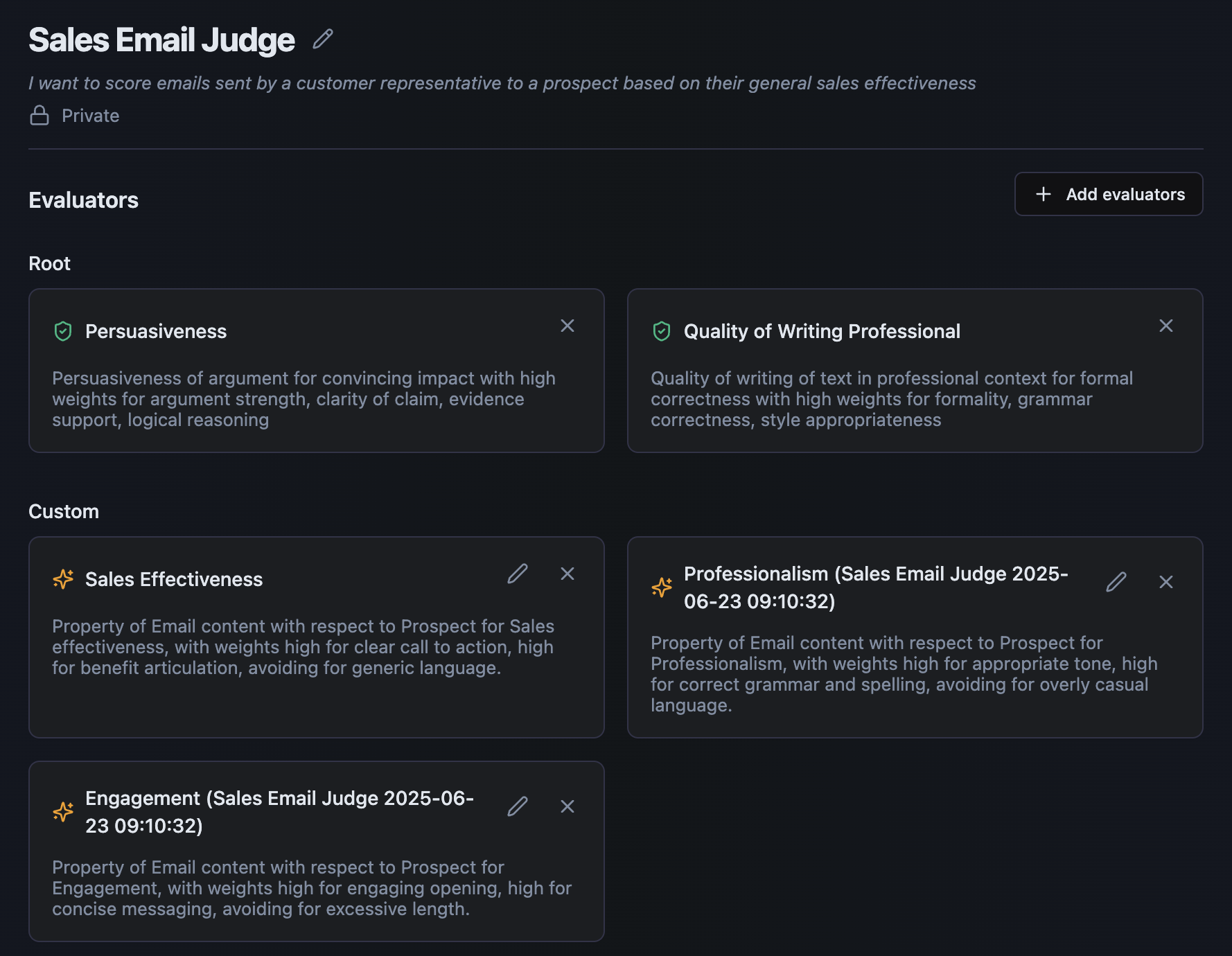Edit the Sales Email Judge title
1232x956 pixels.
click(x=323, y=39)
